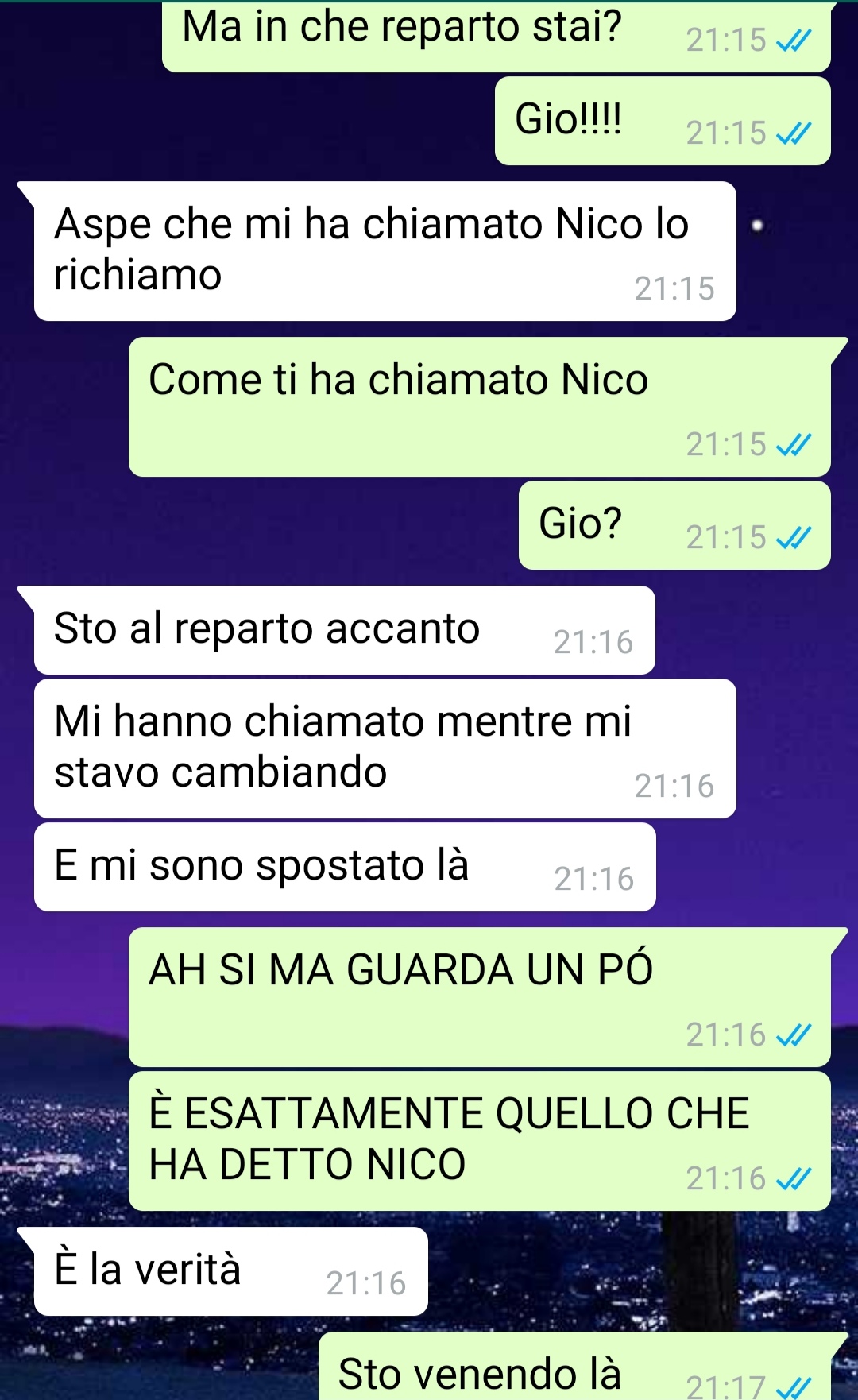Tap the 21:16 timestamp on 'È la verità'
This screenshot has height=1400, width=858.
pyautogui.click(x=365, y=1284)
